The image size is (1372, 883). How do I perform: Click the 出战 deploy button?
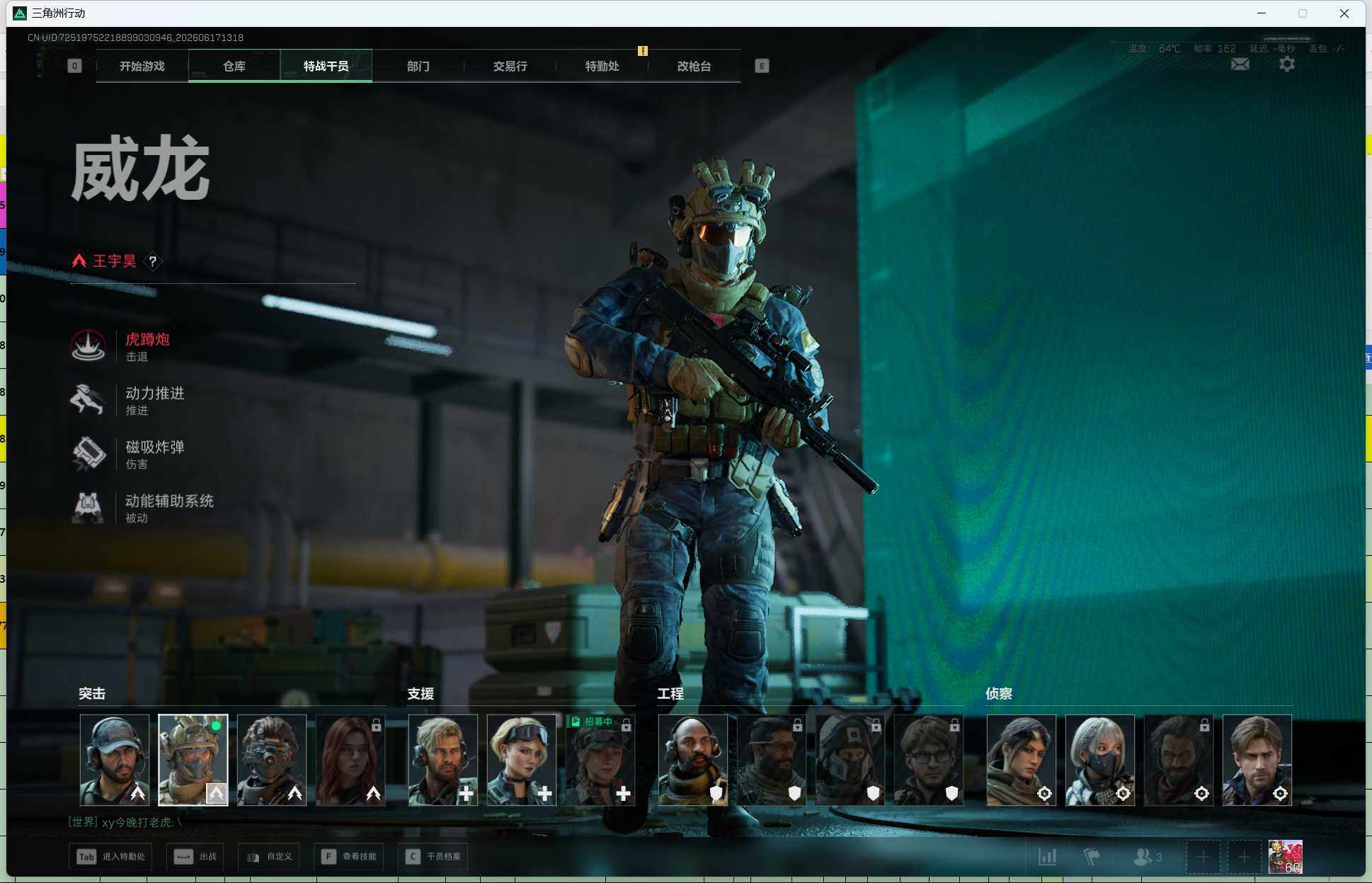[196, 857]
